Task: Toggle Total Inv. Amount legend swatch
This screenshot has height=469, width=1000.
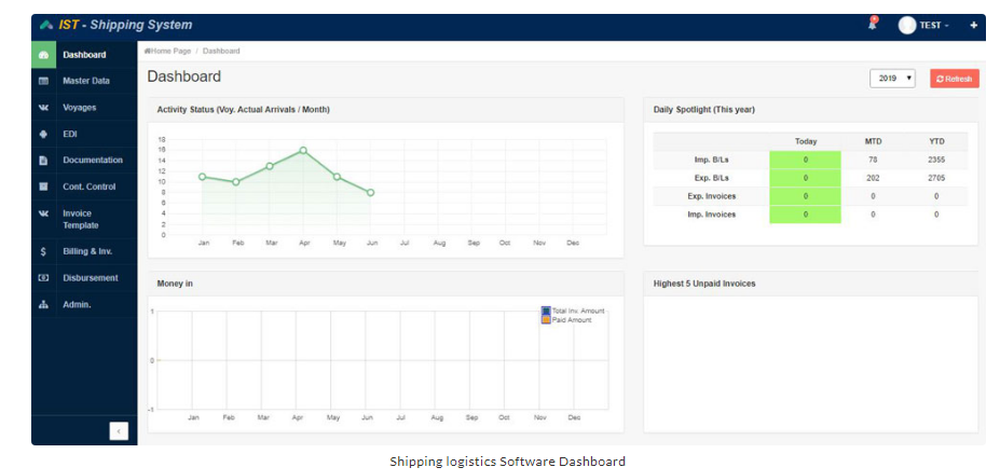Action: click(x=546, y=311)
